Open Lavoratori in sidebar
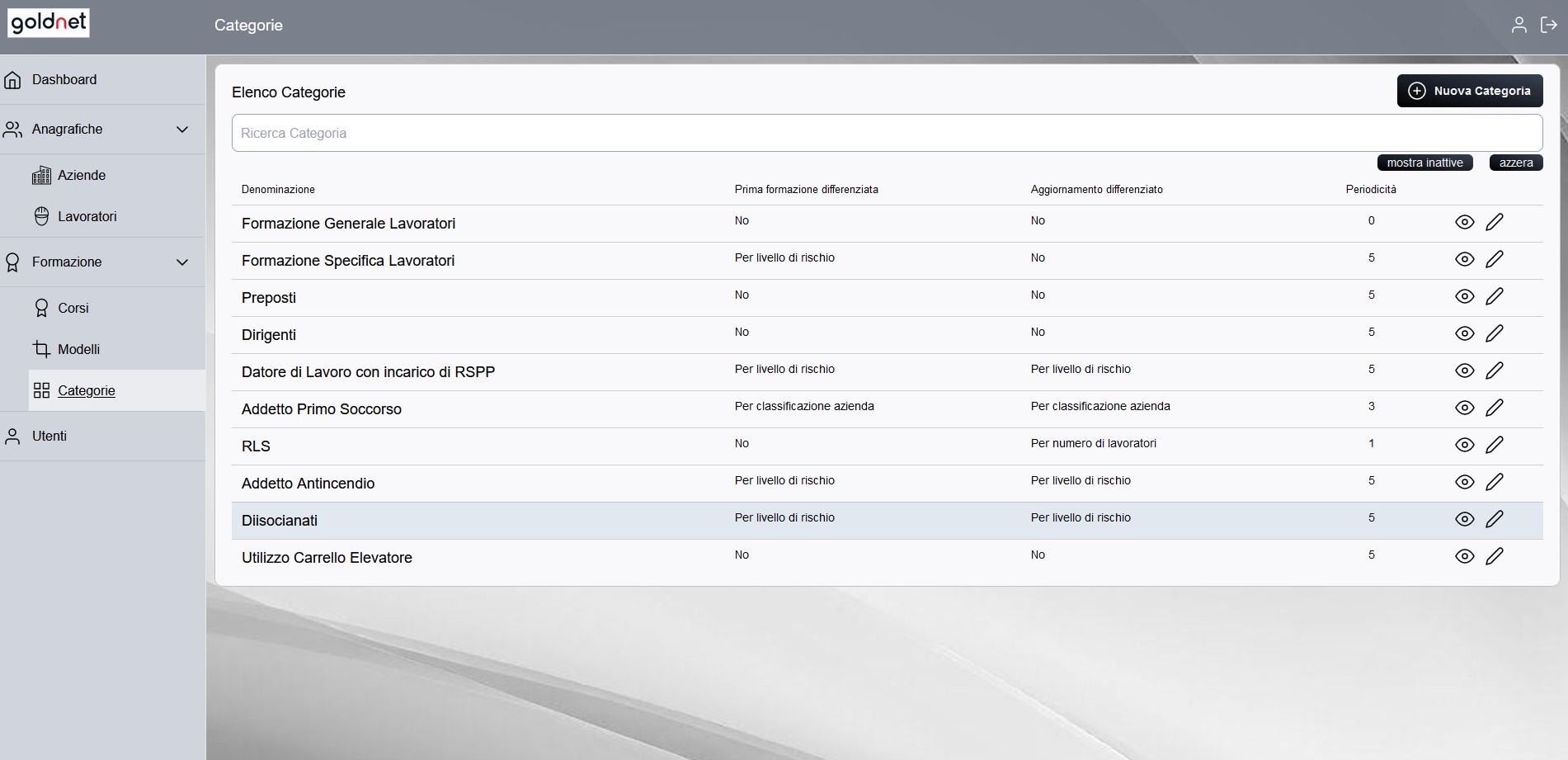The image size is (1568, 760). click(87, 216)
